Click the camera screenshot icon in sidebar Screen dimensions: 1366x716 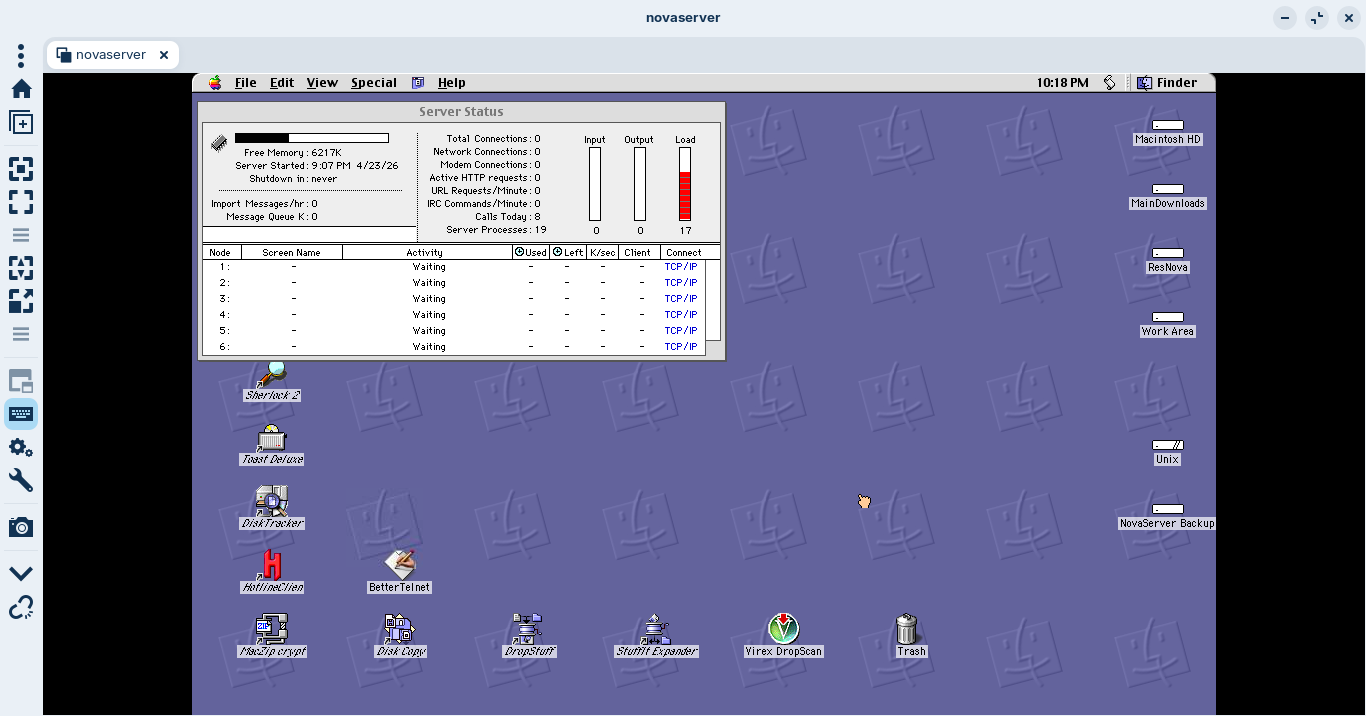(21, 527)
